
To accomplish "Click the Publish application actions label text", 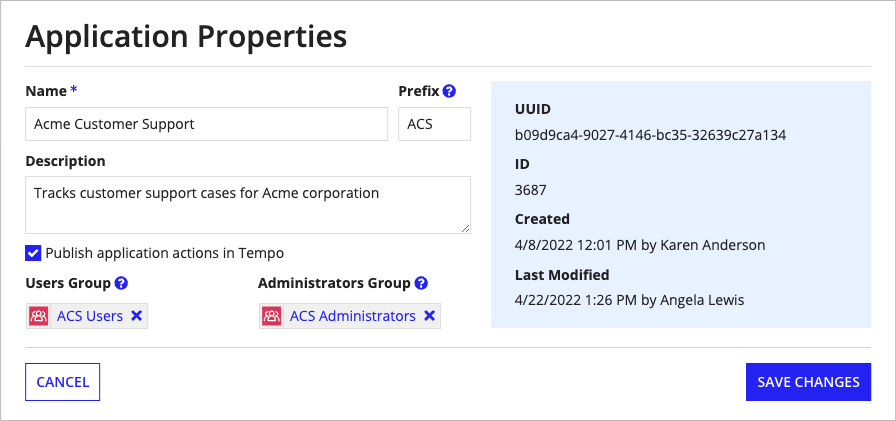I will (165, 253).
